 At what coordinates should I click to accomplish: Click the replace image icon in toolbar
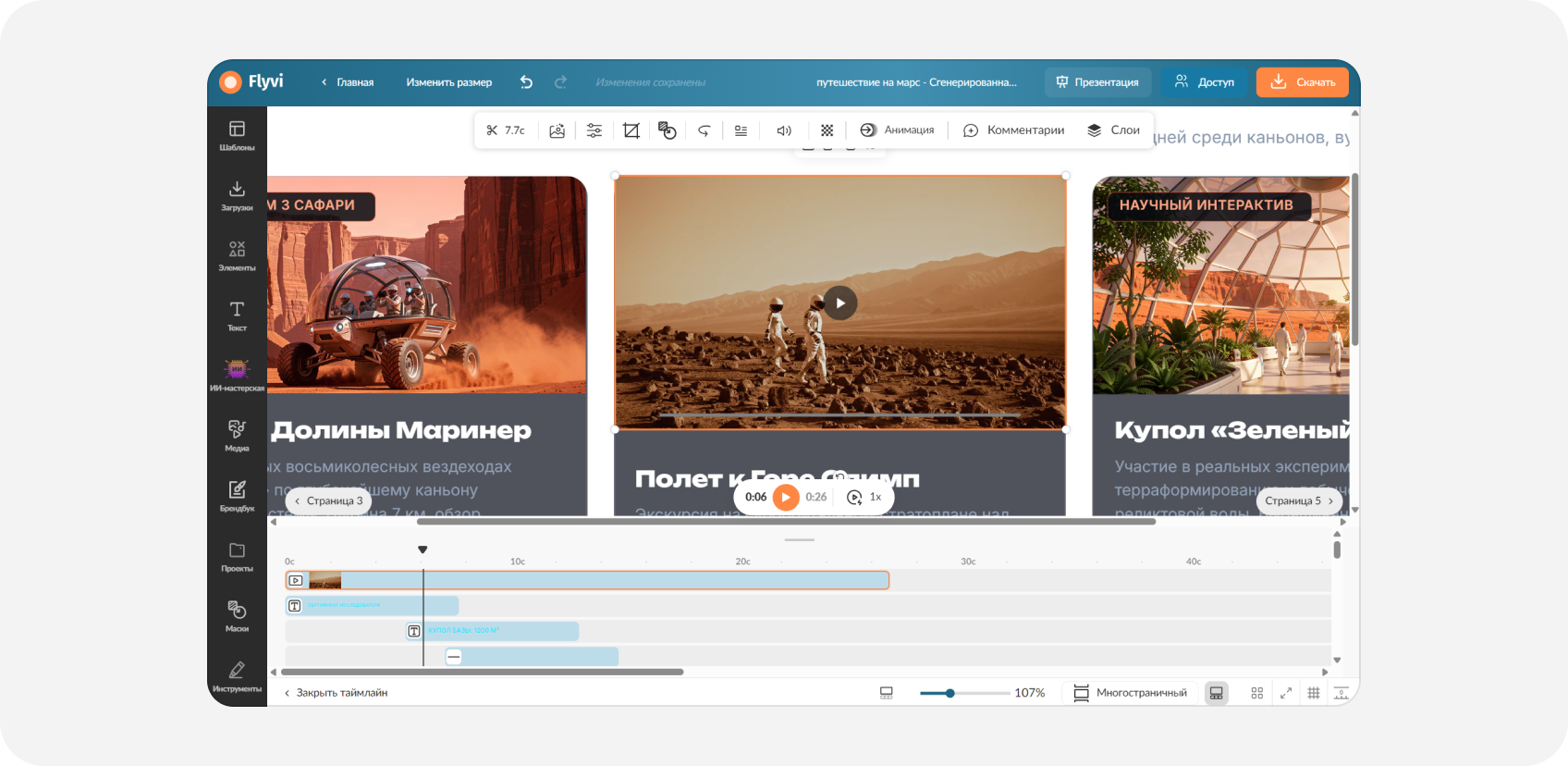click(x=557, y=130)
